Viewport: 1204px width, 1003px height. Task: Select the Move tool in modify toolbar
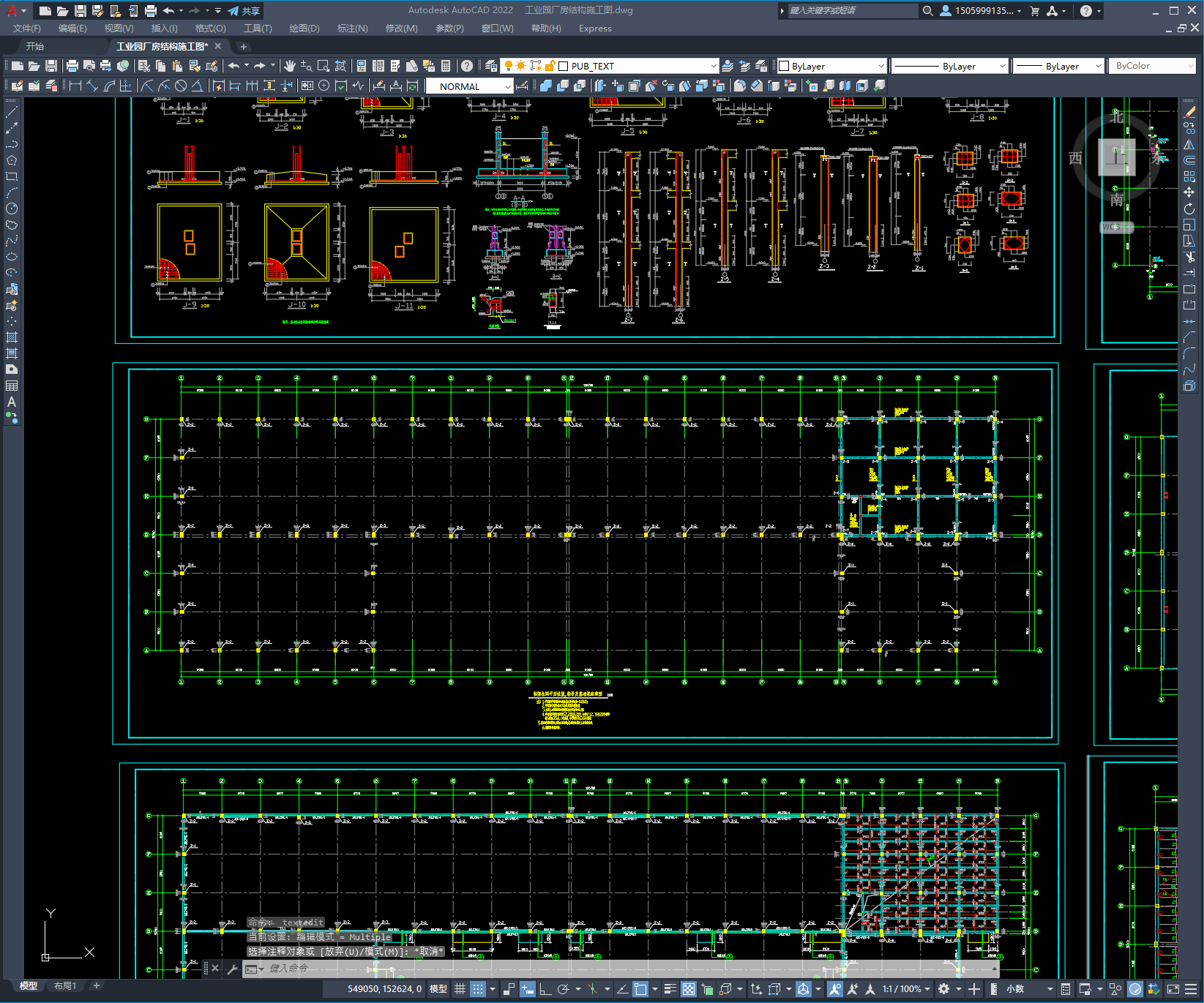coord(1189,192)
